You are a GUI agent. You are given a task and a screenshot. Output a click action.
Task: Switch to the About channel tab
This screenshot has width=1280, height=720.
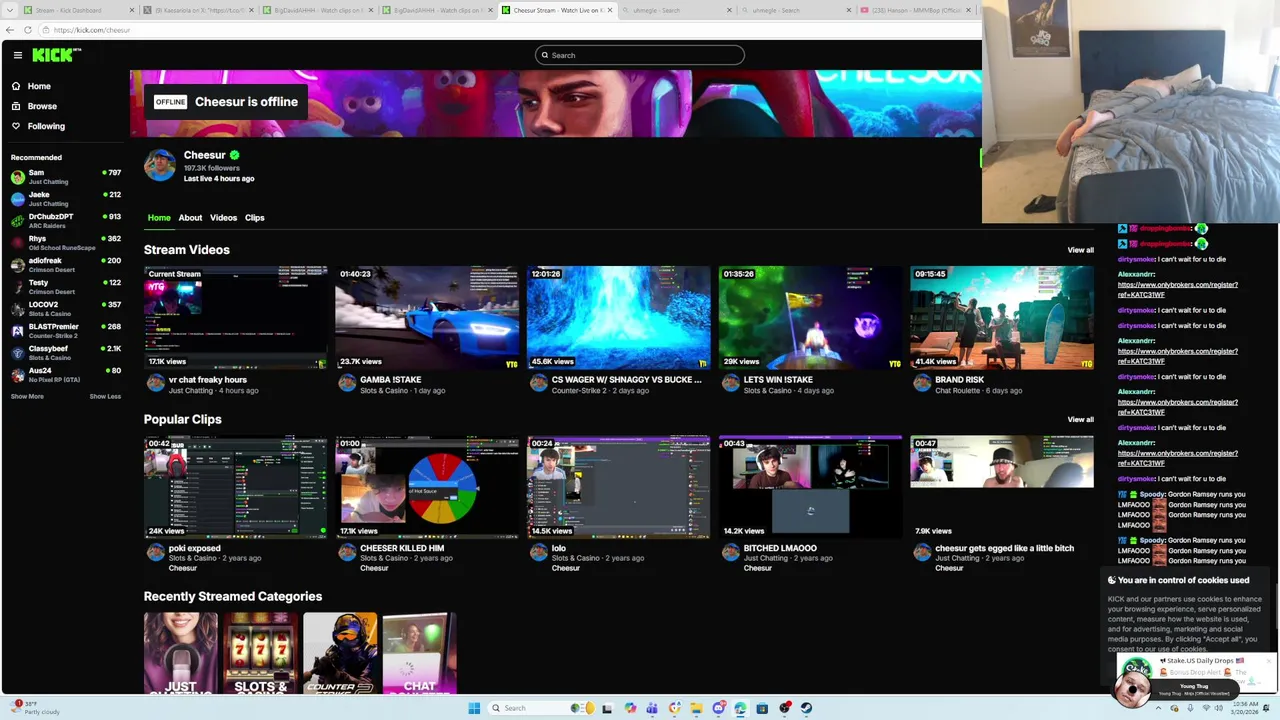pos(190,217)
